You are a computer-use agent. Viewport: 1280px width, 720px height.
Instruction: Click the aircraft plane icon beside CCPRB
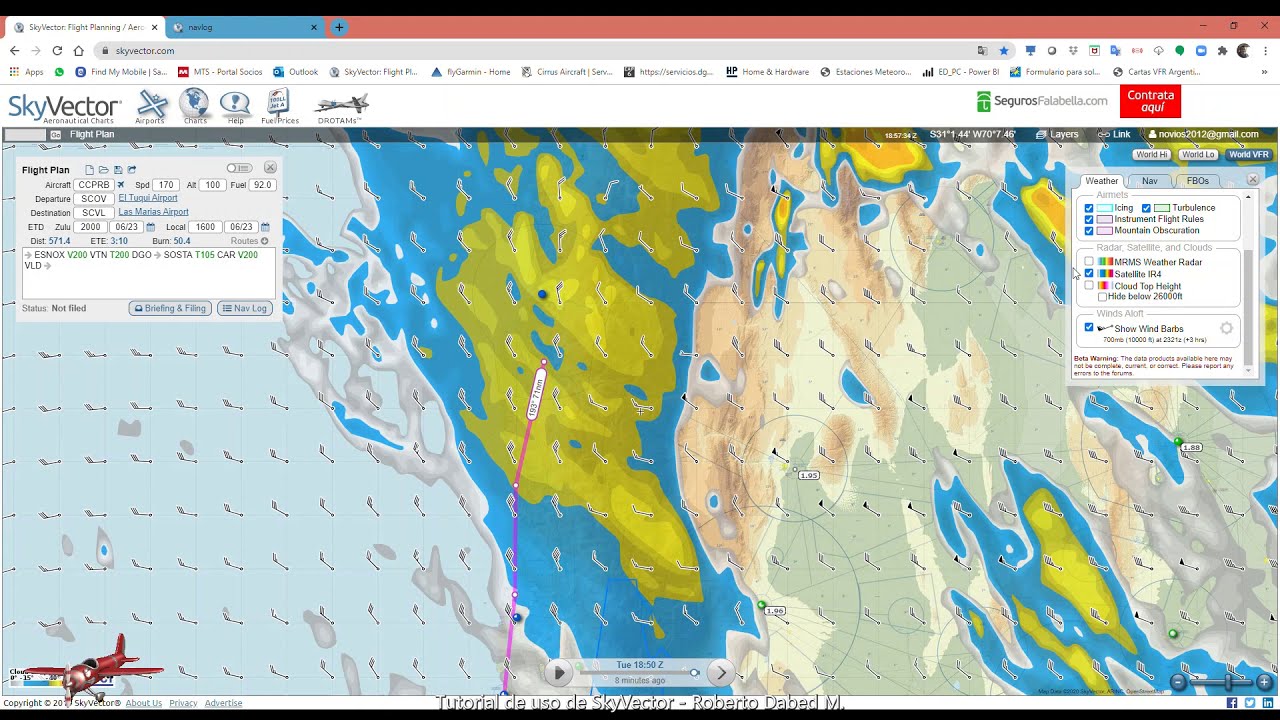(121, 185)
